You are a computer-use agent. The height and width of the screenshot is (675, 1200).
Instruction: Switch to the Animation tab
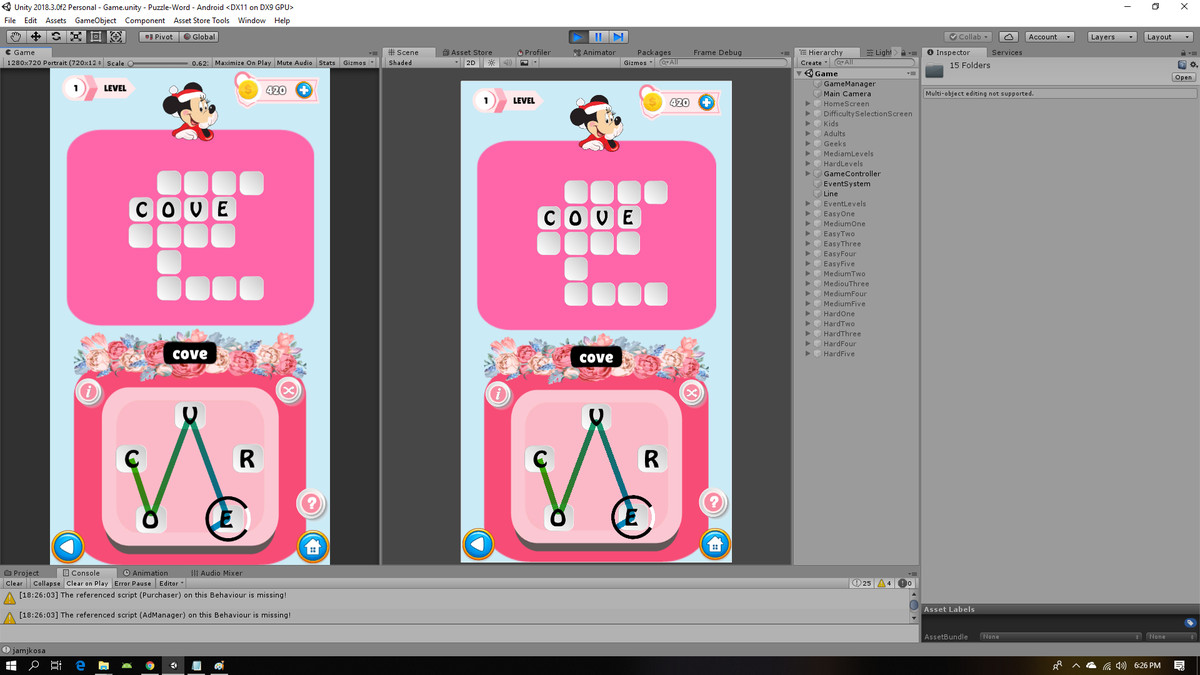point(149,573)
